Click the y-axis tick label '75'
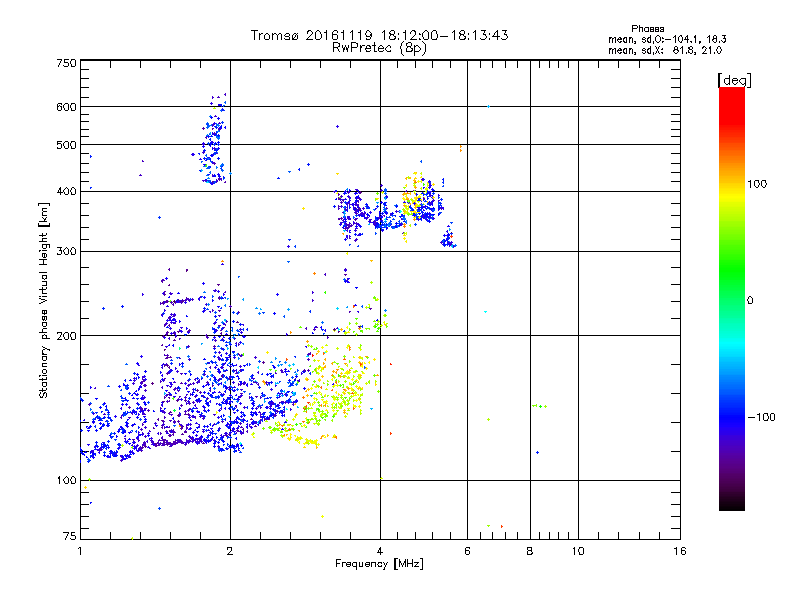The height and width of the screenshot is (600, 800). (x=70, y=536)
